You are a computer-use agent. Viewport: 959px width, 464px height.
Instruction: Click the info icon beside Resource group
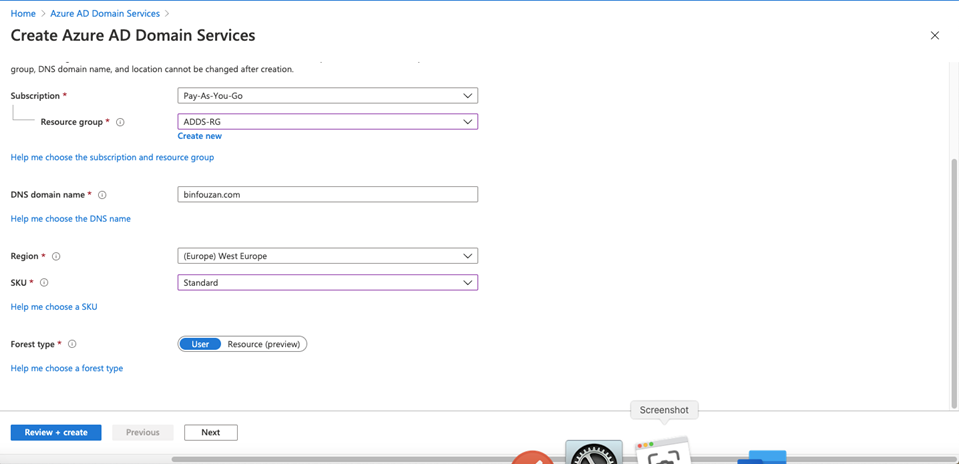[120, 122]
